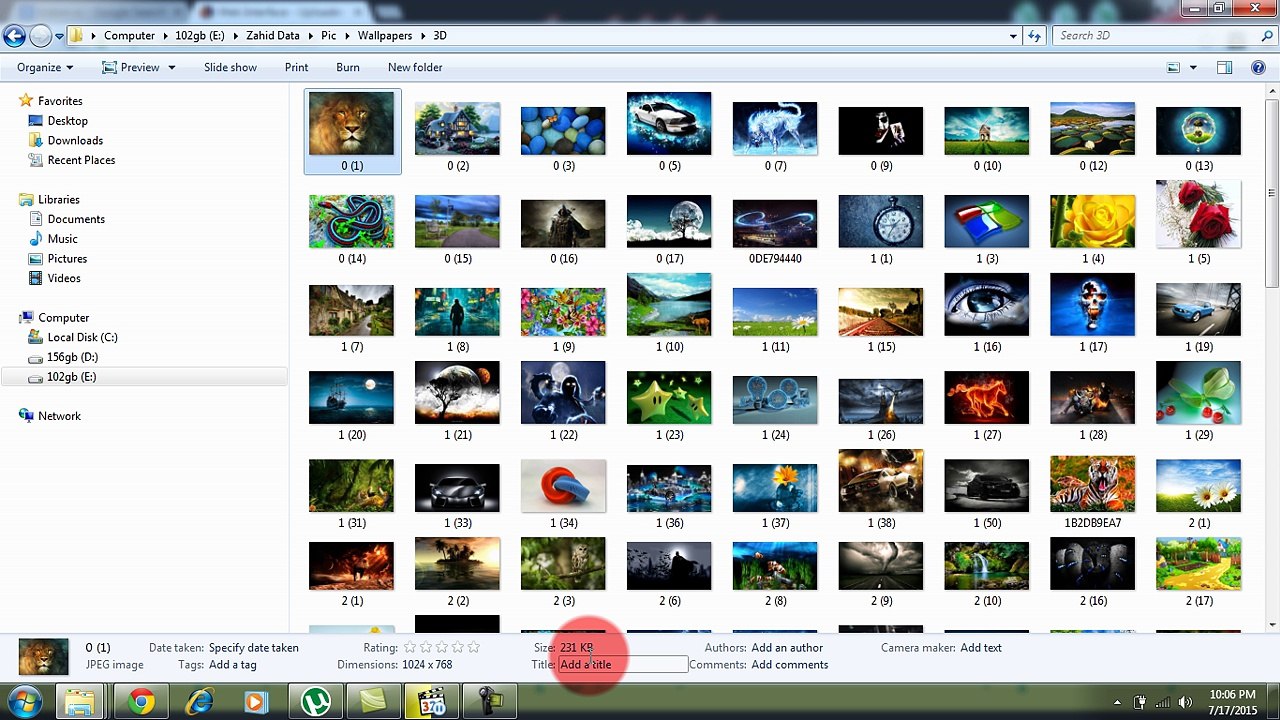Click the camcorder recorder taskbar icon
1280x720 pixels.
coord(490,702)
